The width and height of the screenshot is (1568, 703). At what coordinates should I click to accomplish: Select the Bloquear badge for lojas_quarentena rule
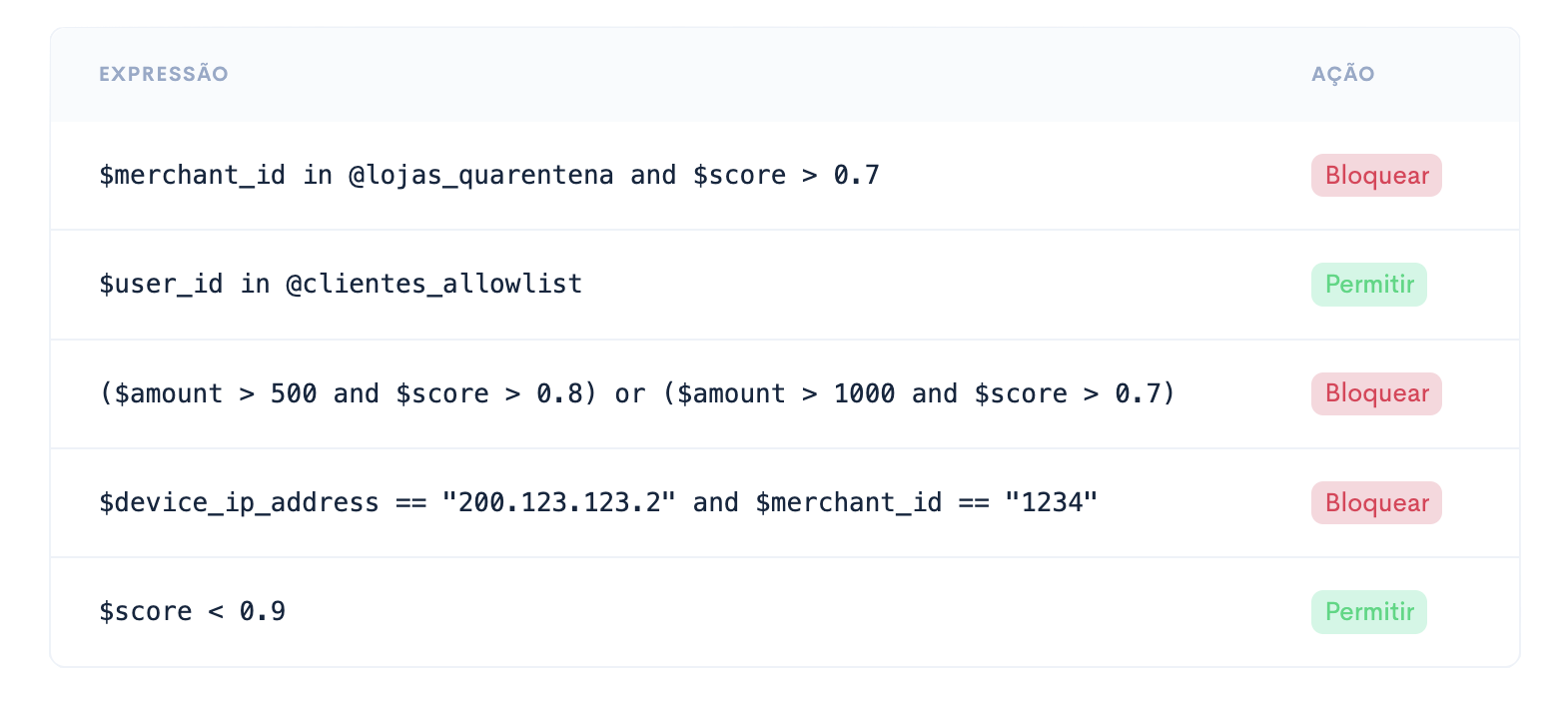[x=1376, y=176]
